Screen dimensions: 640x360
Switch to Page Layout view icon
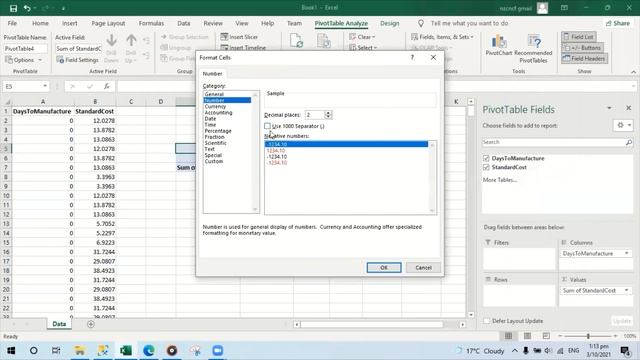527,336
